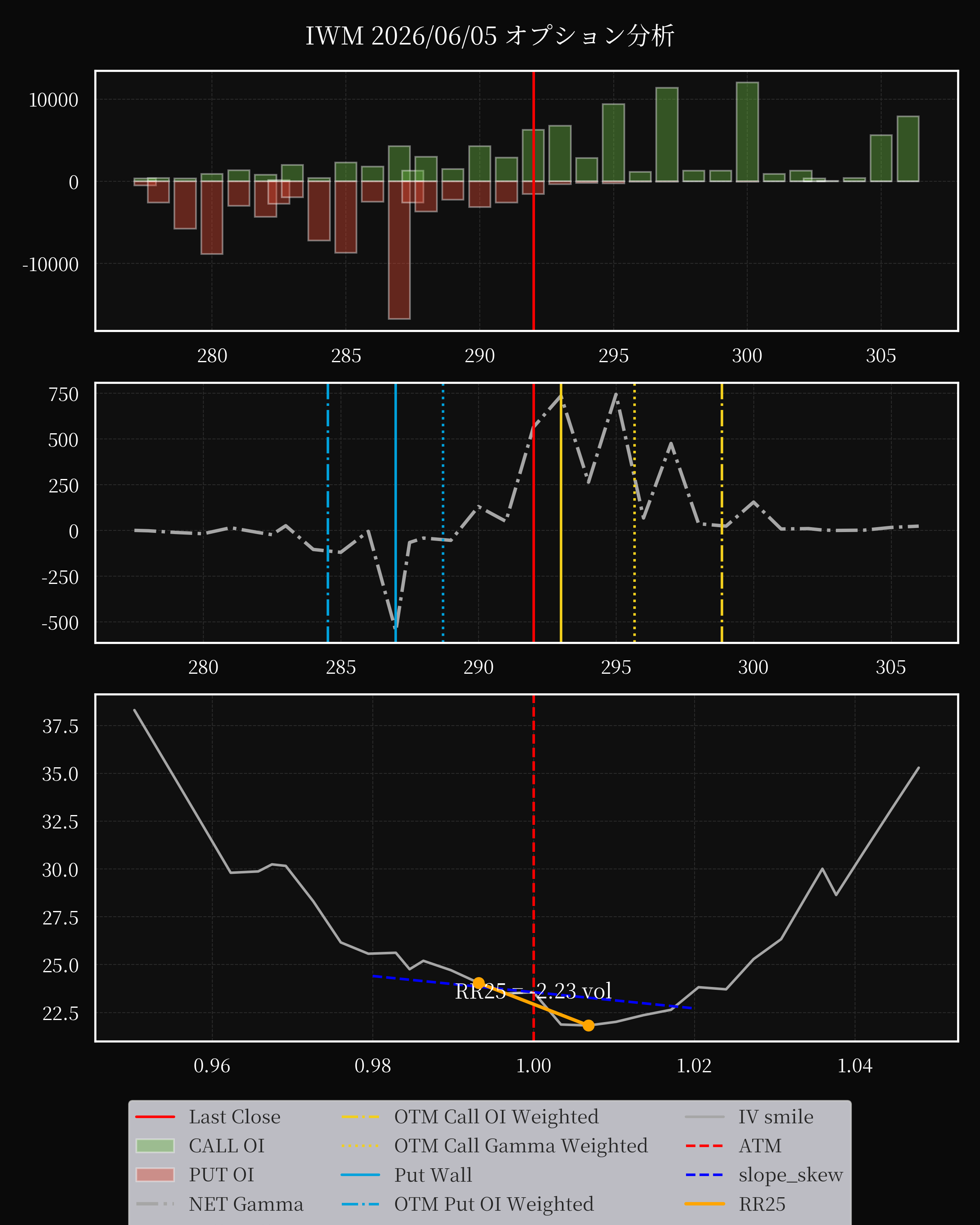Click the "-500" y-axis label on gamma chart

[60, 623]
